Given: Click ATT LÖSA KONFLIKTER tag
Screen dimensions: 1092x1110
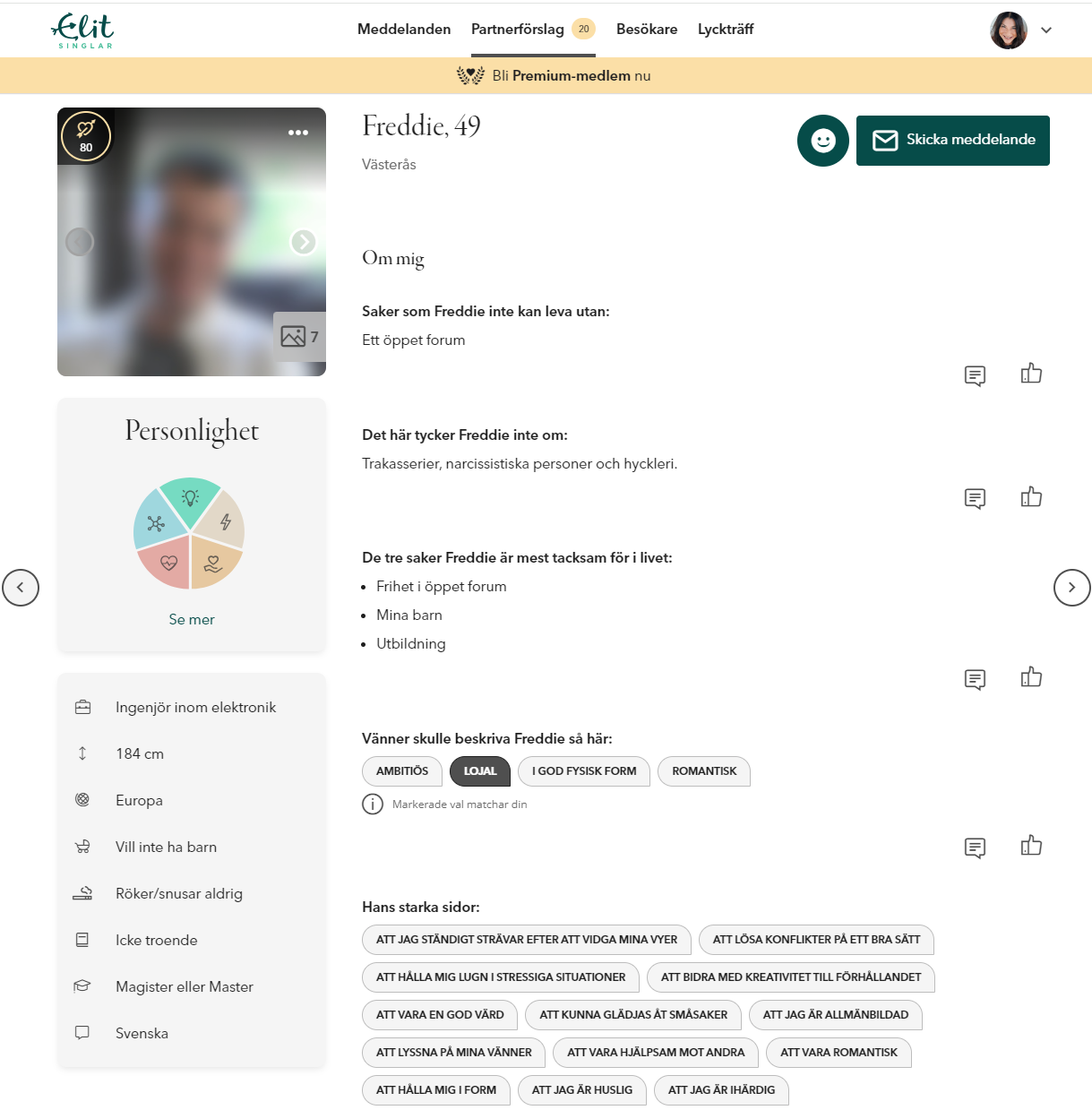Looking at the screenshot, I should (x=816, y=940).
